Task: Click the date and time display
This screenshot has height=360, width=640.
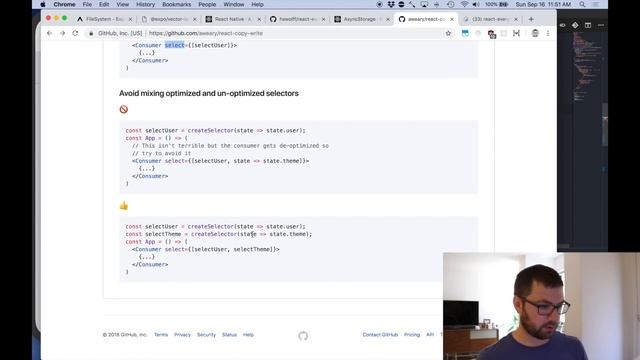Action: coord(543,4)
